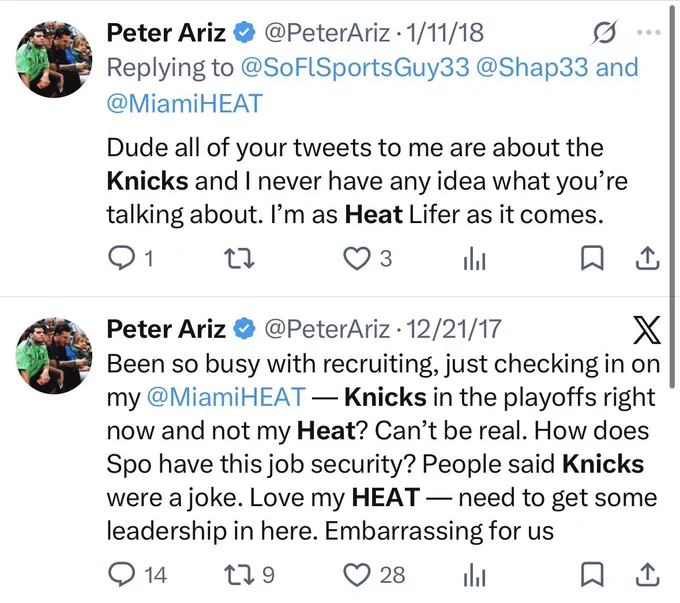This screenshot has width=680, height=603.
Task: Bookmark the 1/11/18 tweet
Action: pos(592,258)
